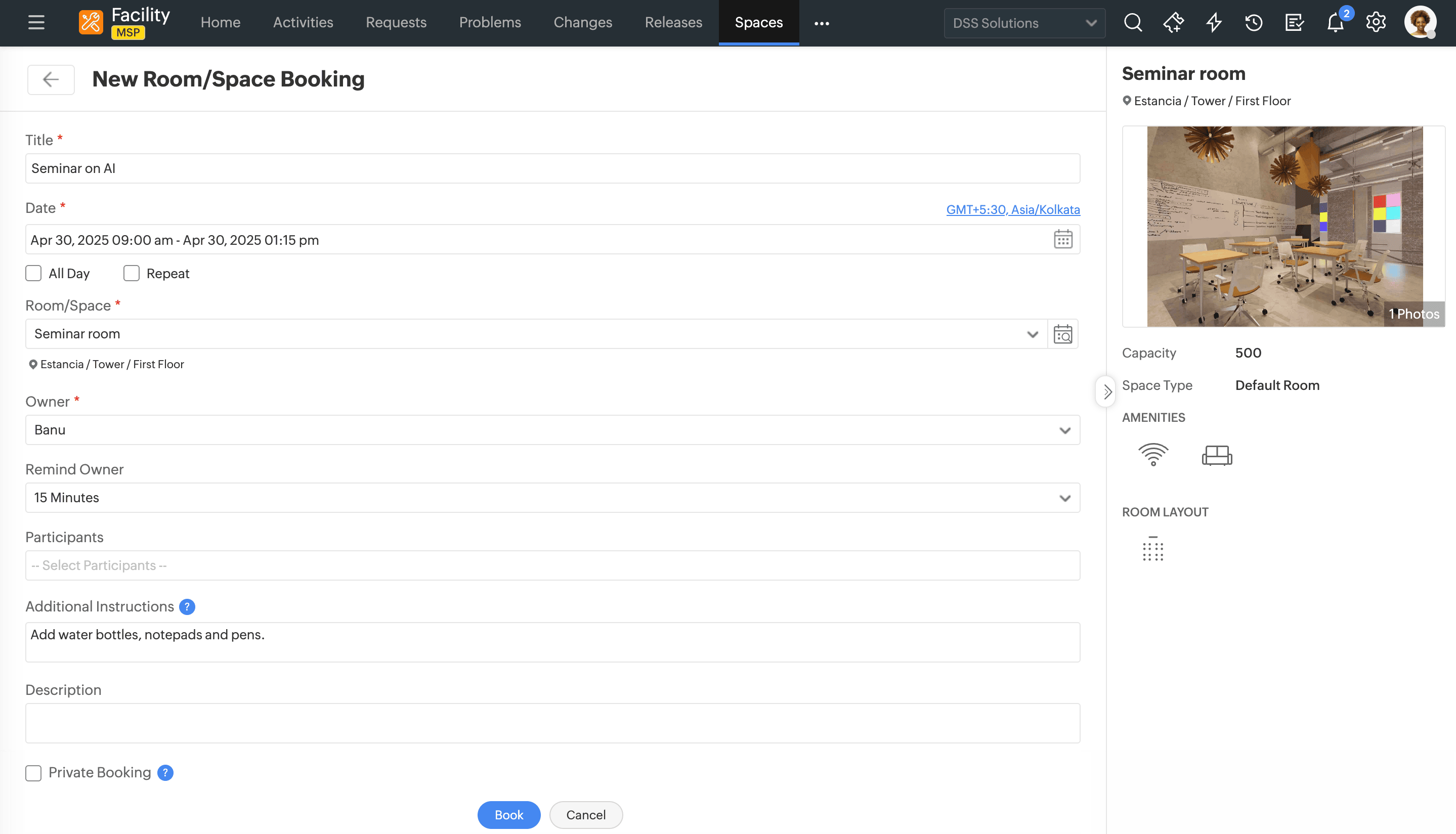Image resolution: width=1456 pixels, height=834 pixels.
Task: Switch to the Changes tab
Action: coord(582,23)
